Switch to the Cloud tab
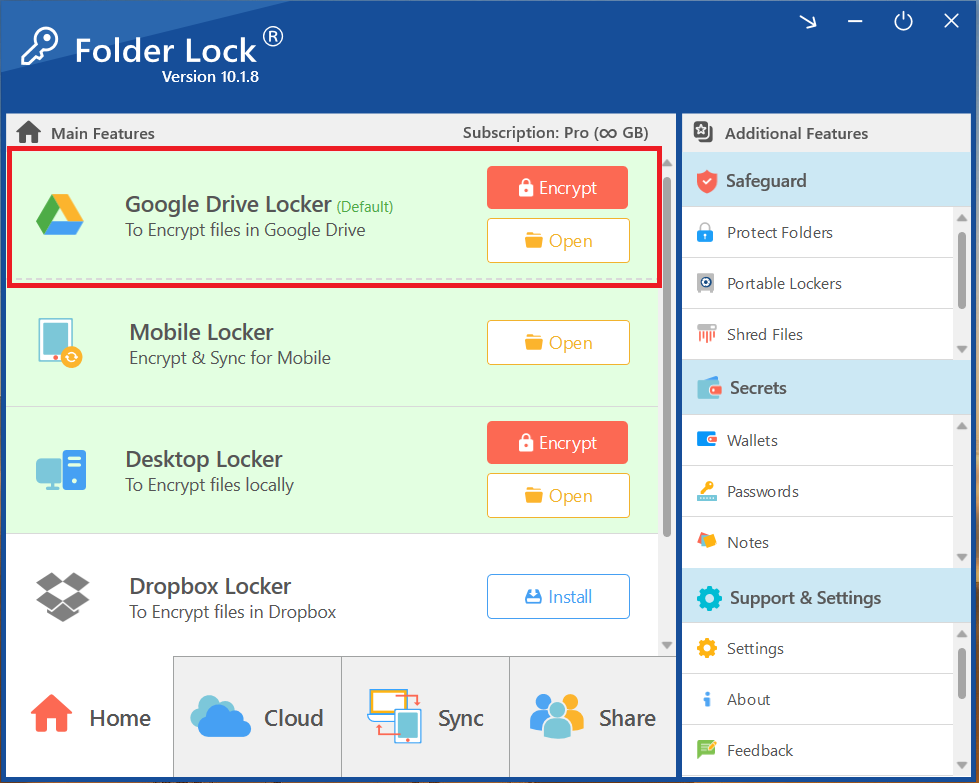 (x=257, y=717)
